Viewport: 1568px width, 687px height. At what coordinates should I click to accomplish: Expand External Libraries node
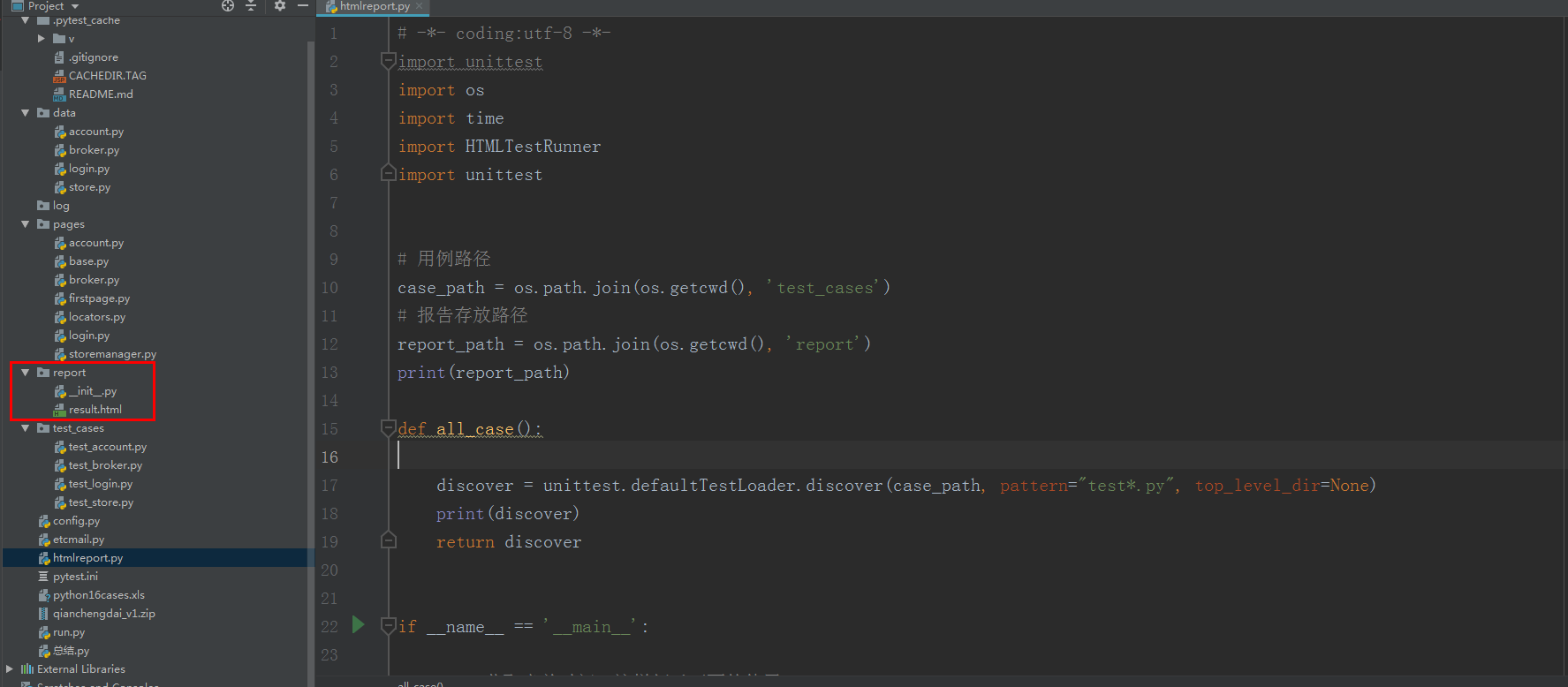10,669
